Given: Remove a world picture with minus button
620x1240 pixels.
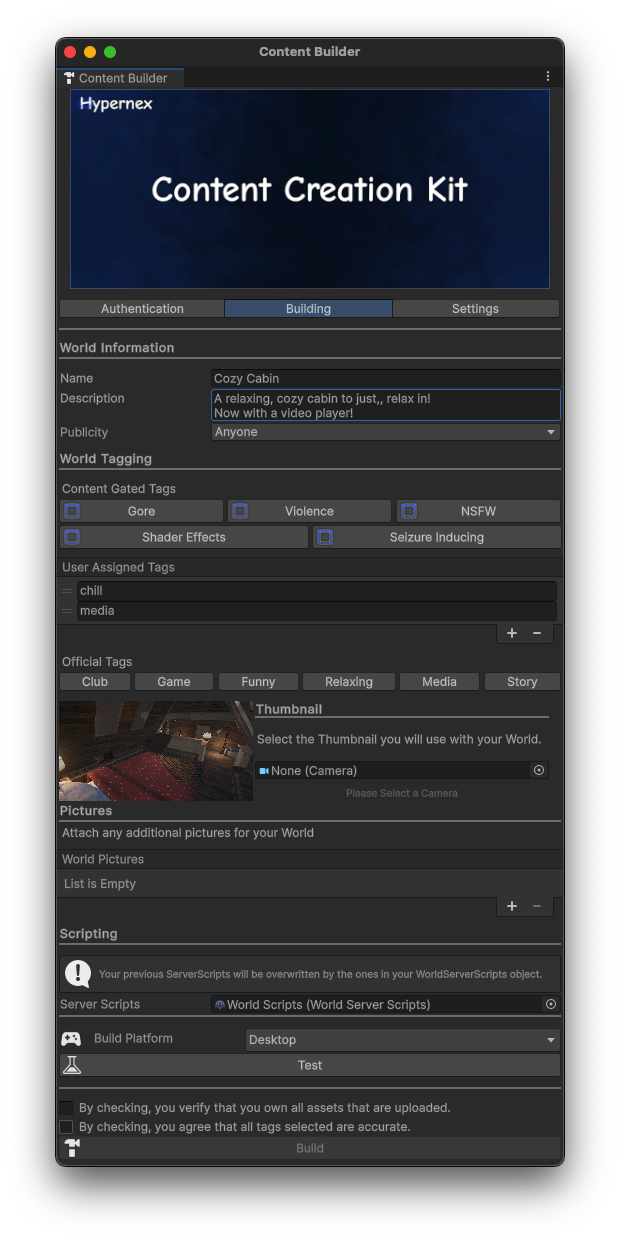Looking at the screenshot, I should (537, 906).
